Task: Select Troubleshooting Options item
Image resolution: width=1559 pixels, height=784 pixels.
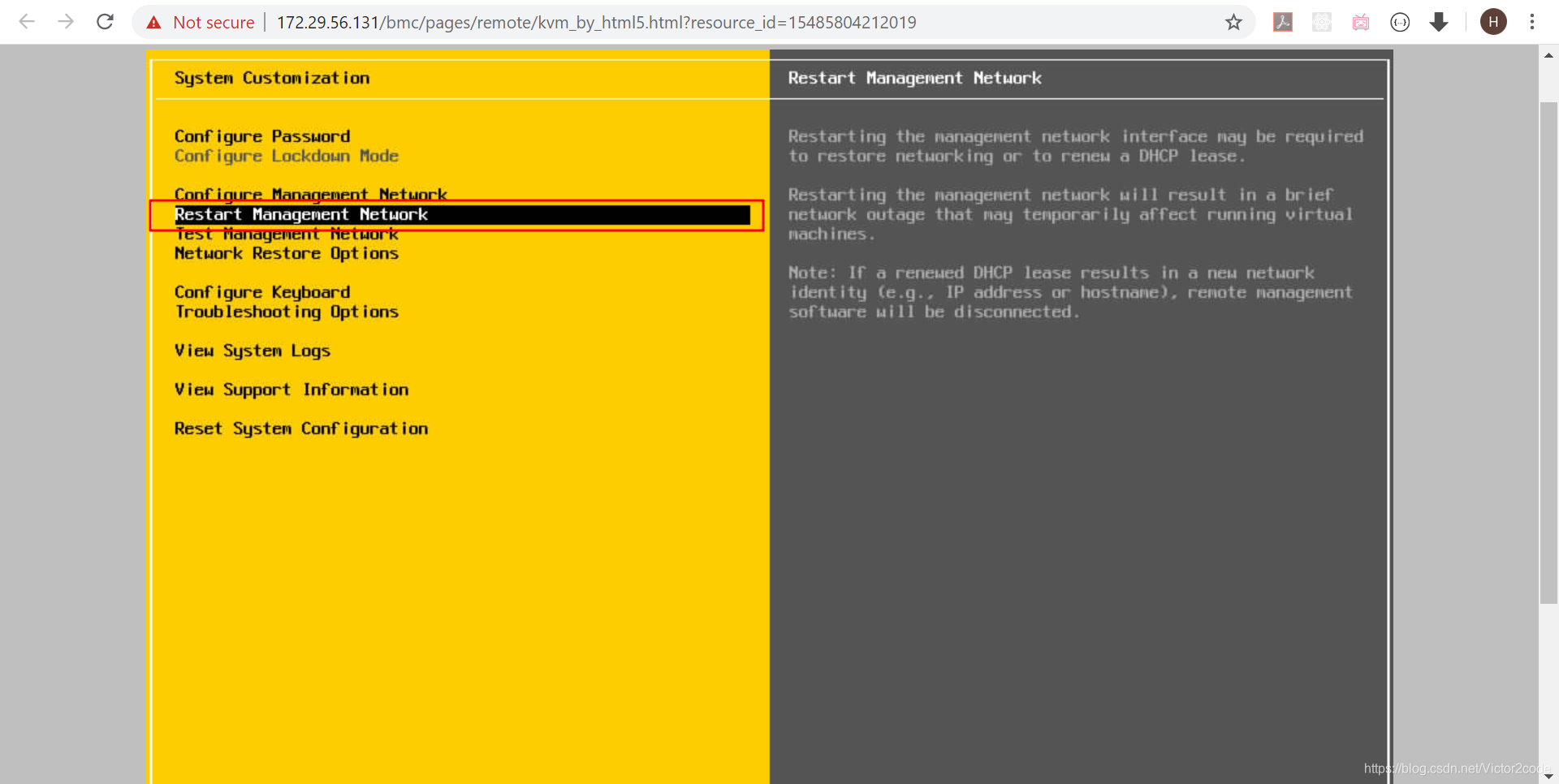Action: (x=287, y=312)
